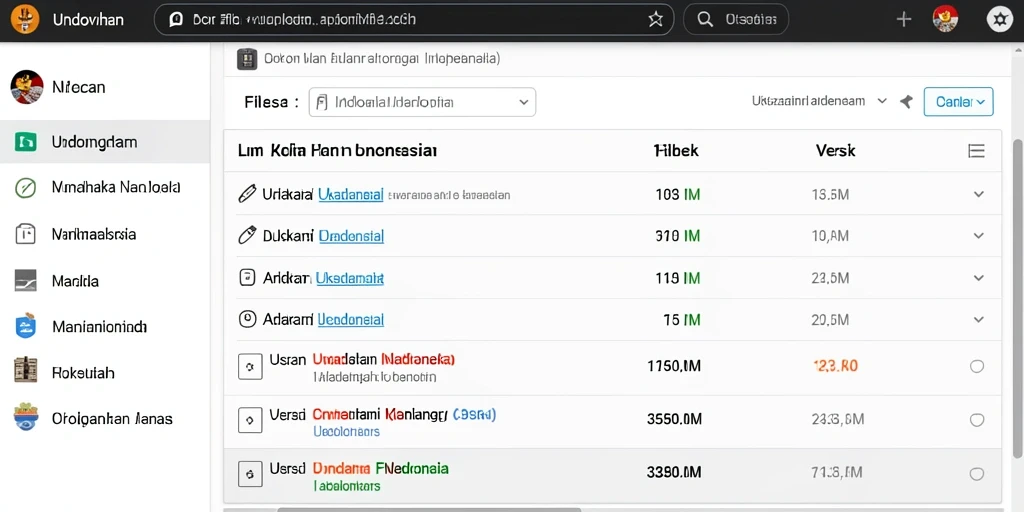The width and height of the screenshot is (1024, 512).
Task: Click the 3550.0M value
Action: click(x=674, y=420)
